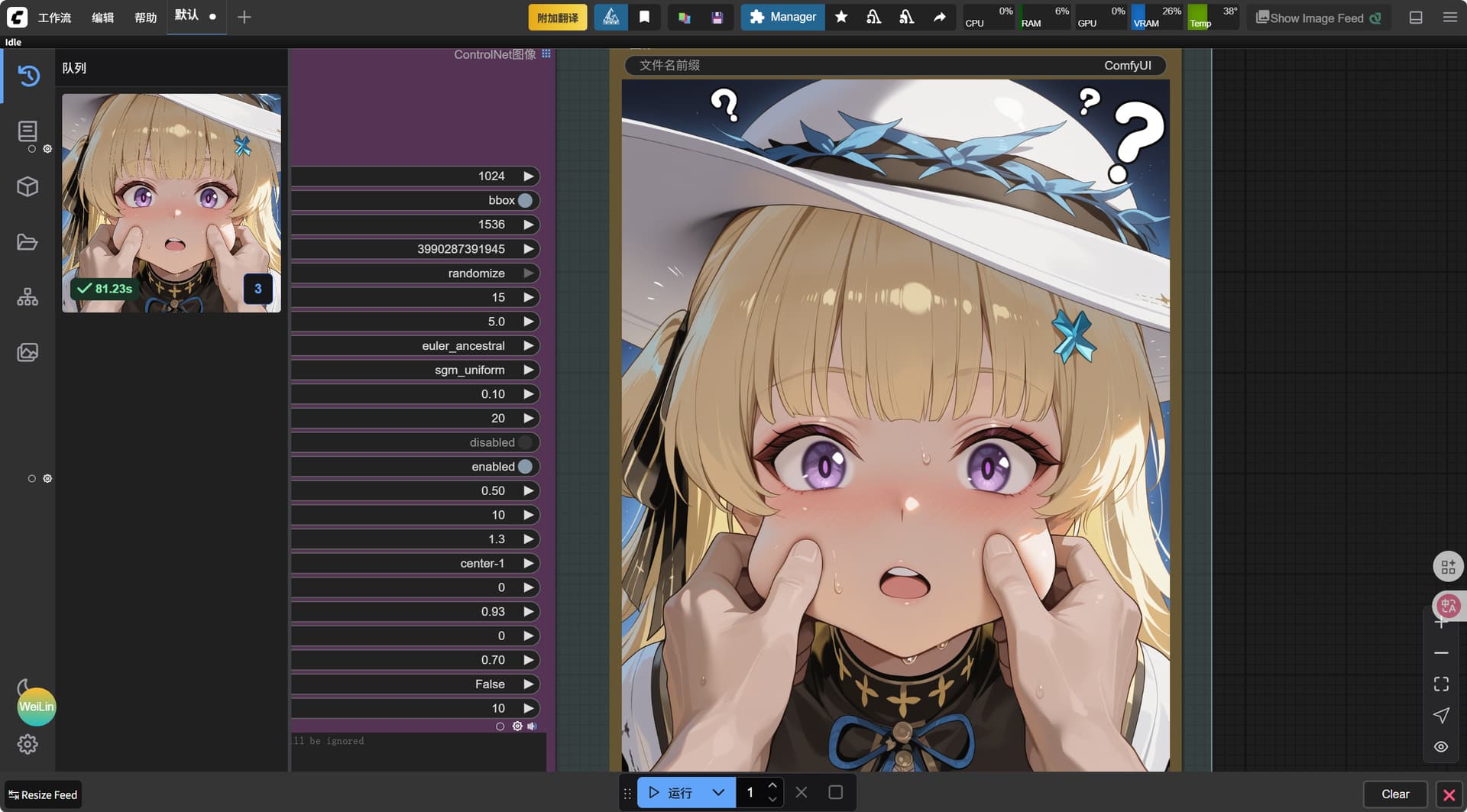The width and height of the screenshot is (1467, 812).
Task: Open the hamburger menu icon
Action: point(1449,17)
